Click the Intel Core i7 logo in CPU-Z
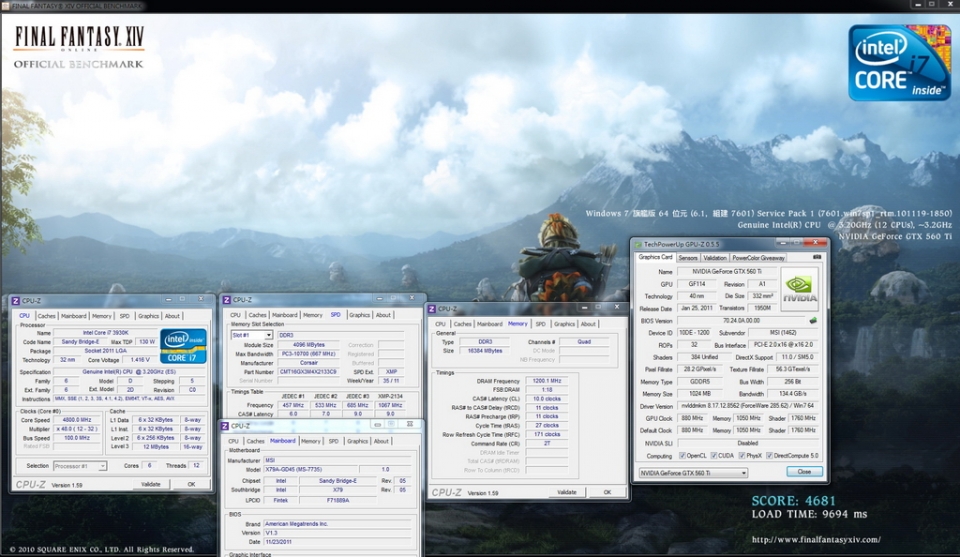Screen dimensions: 960x557 tap(184, 345)
